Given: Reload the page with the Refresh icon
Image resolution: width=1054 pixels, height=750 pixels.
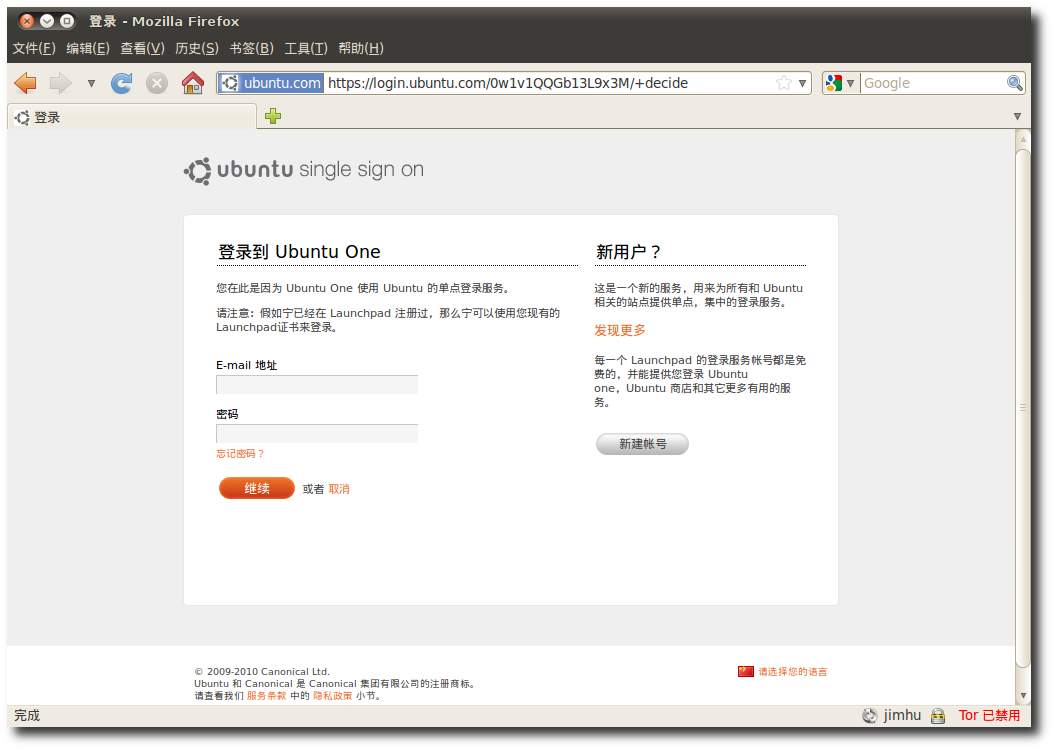Looking at the screenshot, I should (122, 83).
